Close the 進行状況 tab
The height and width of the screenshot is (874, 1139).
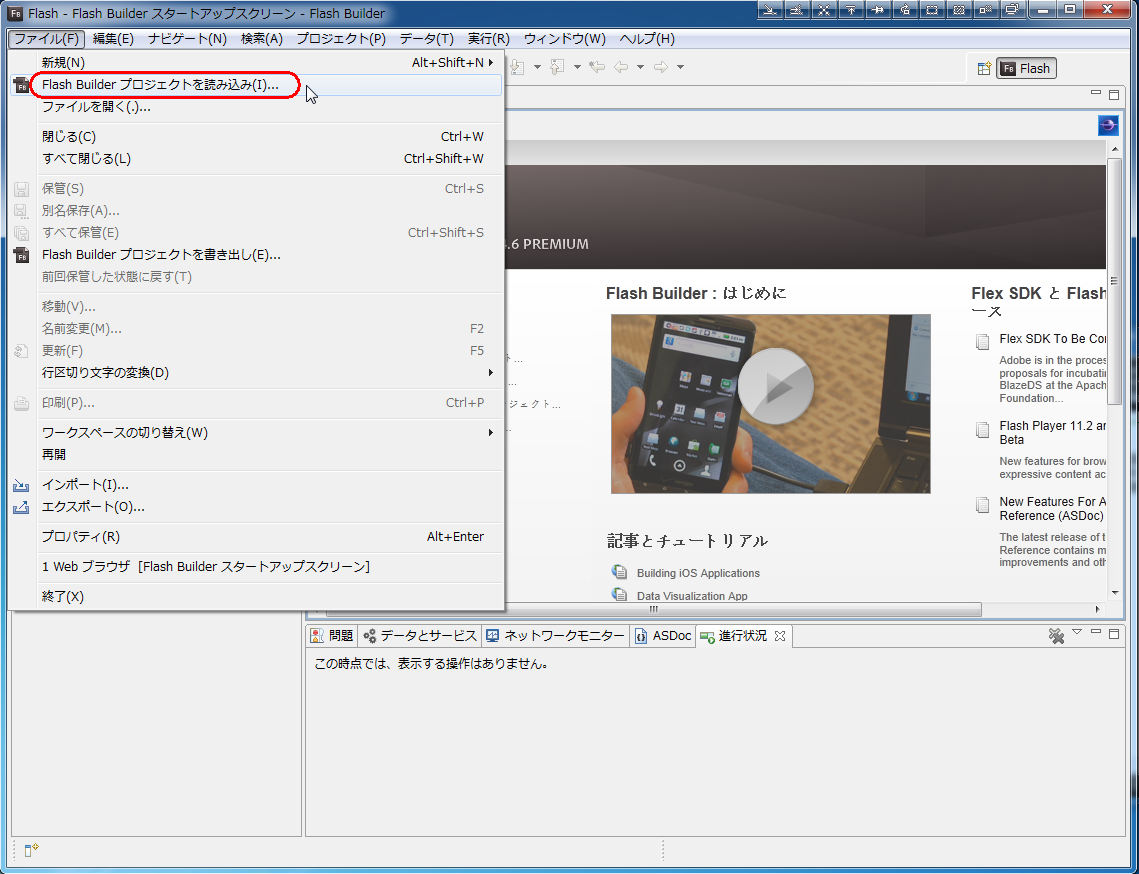click(x=779, y=636)
